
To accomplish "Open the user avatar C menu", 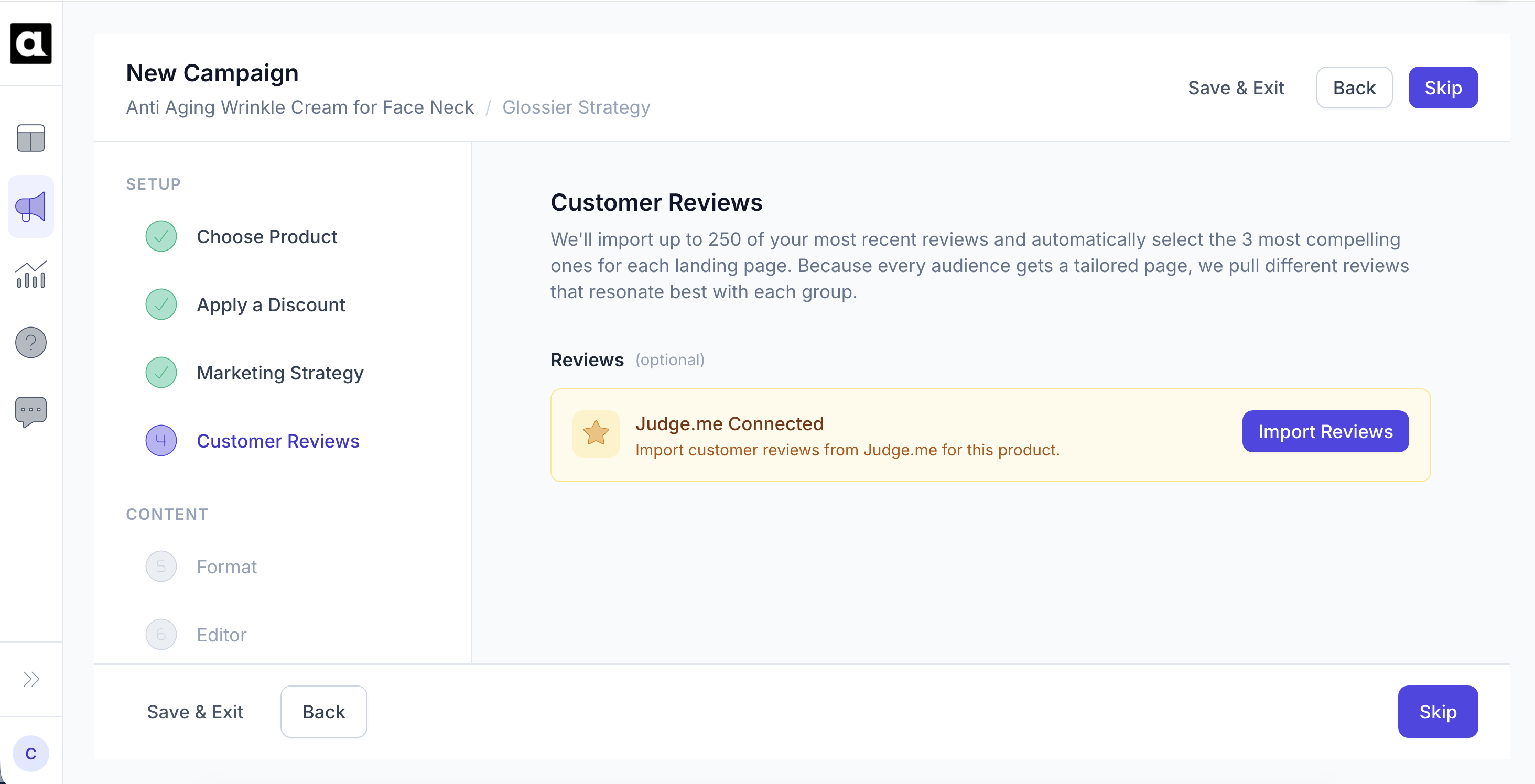I will 31,754.
